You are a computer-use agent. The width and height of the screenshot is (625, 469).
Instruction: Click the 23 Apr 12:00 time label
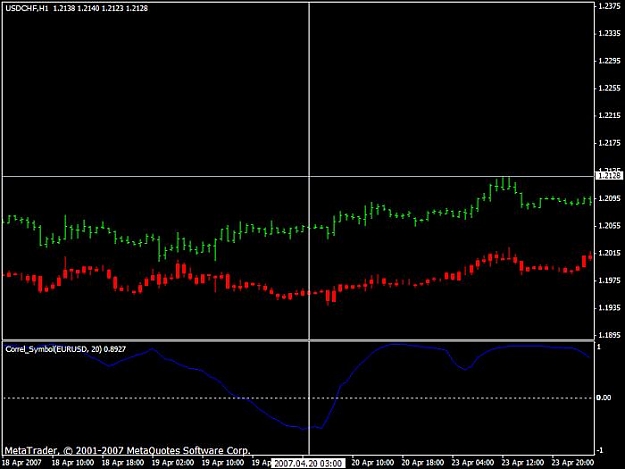pos(523,463)
